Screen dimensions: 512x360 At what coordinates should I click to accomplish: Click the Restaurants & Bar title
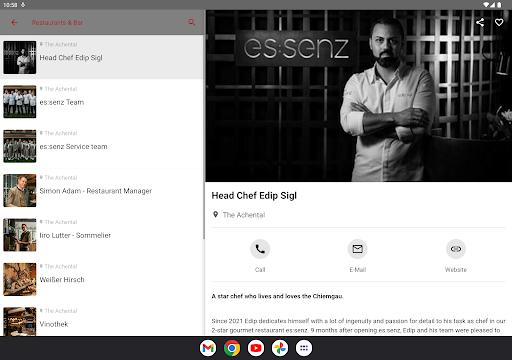point(57,22)
